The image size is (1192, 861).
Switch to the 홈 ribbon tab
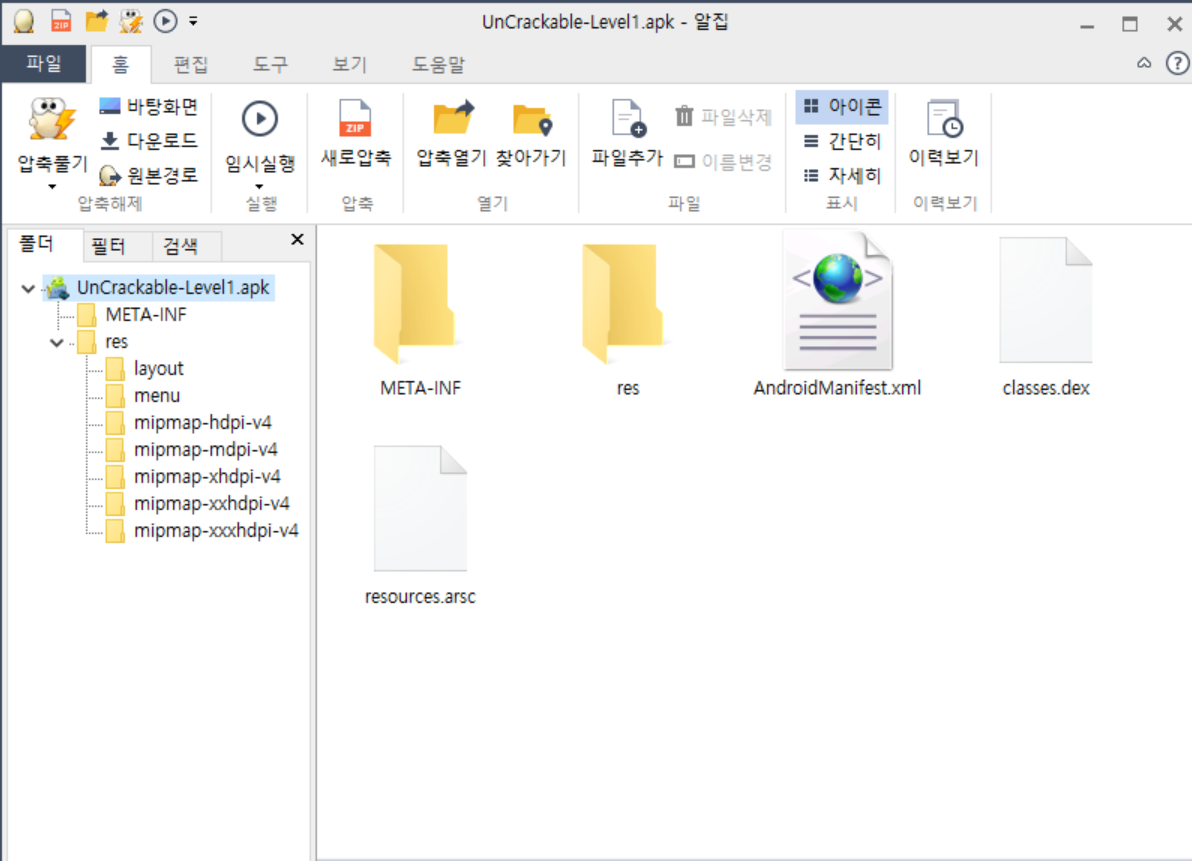coord(120,65)
